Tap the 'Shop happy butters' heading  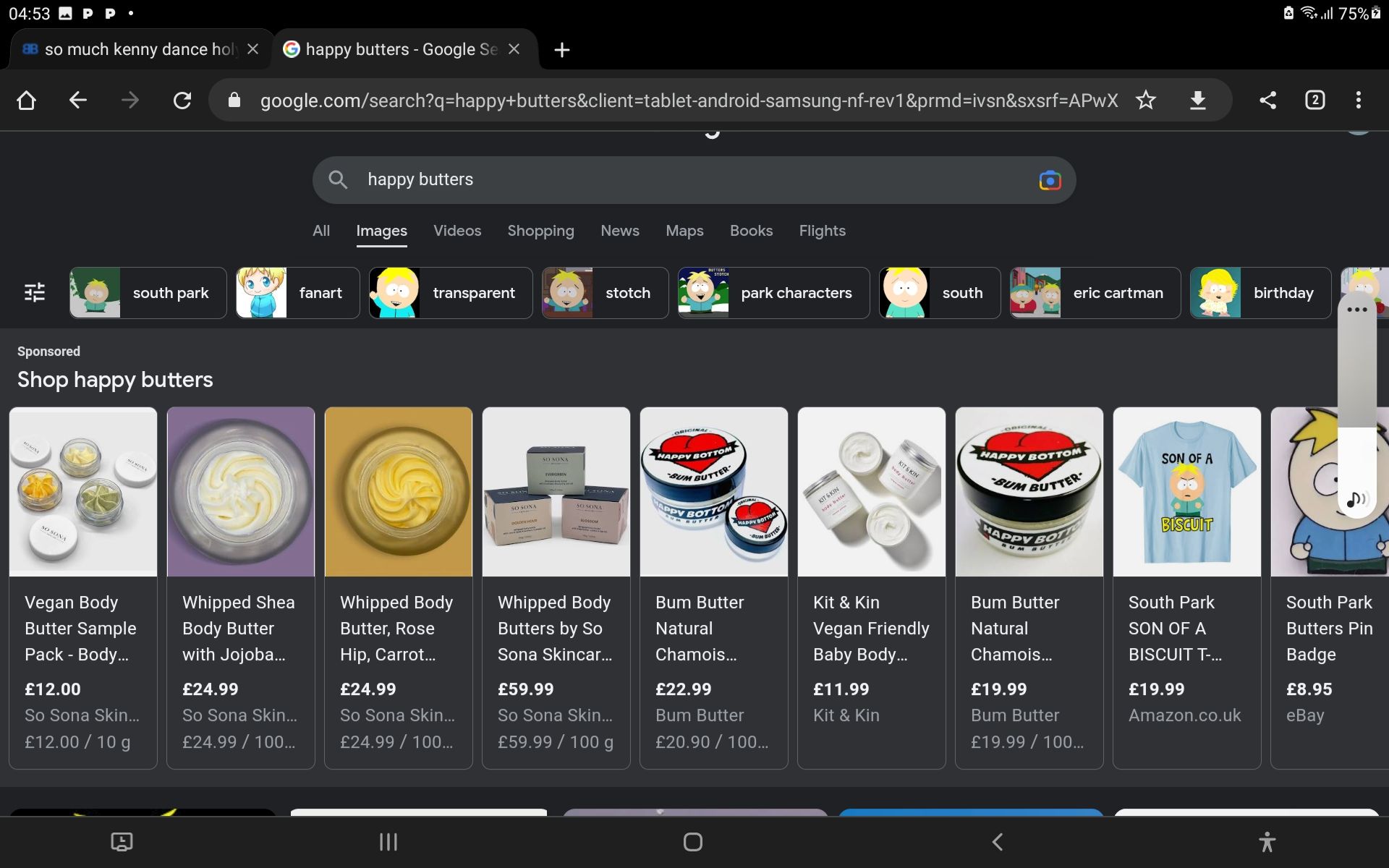click(115, 380)
